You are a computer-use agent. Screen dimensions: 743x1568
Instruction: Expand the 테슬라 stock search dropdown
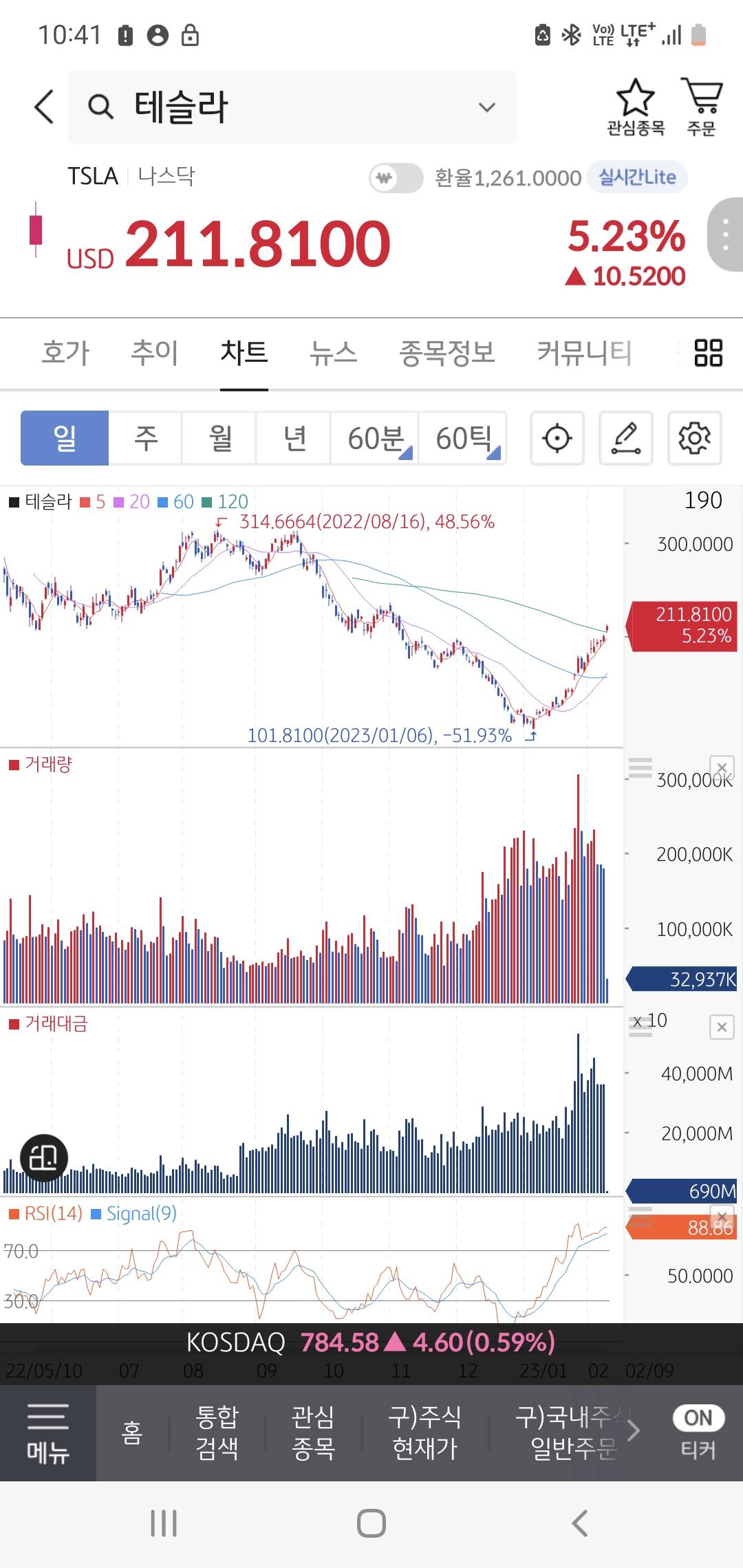tap(487, 107)
